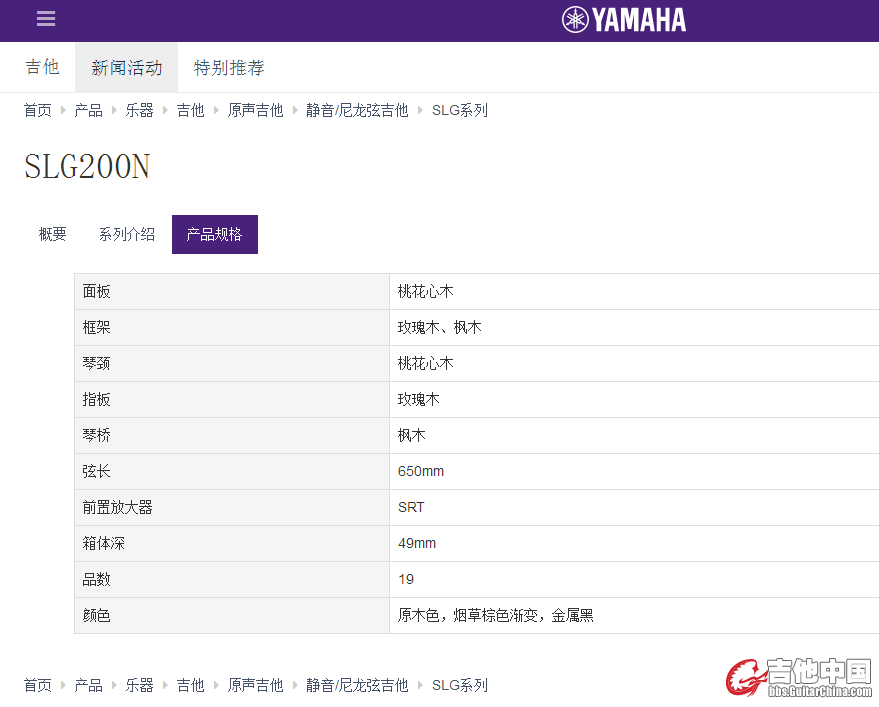Select the SRT preamp value
879x707 pixels.
(411, 507)
